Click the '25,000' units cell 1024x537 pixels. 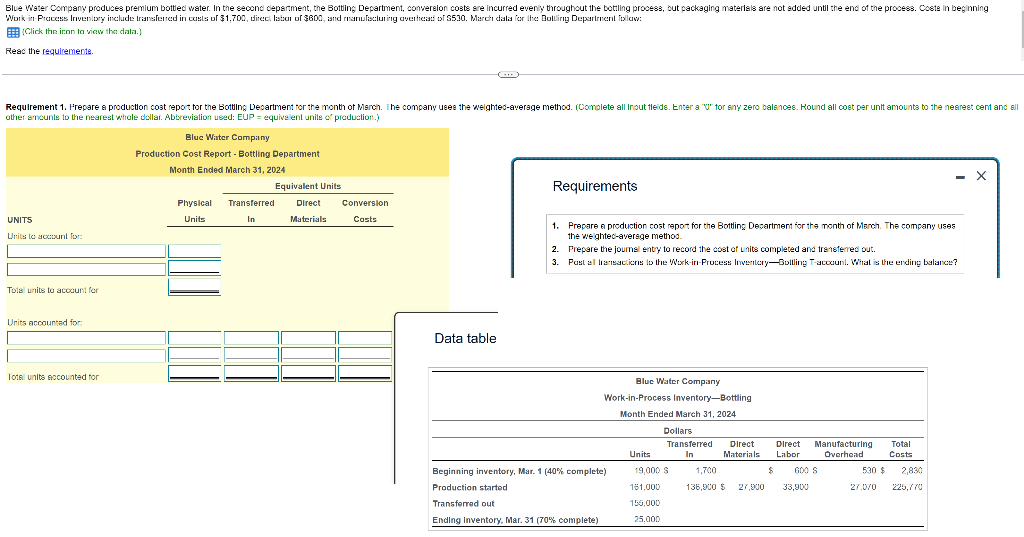point(647,519)
